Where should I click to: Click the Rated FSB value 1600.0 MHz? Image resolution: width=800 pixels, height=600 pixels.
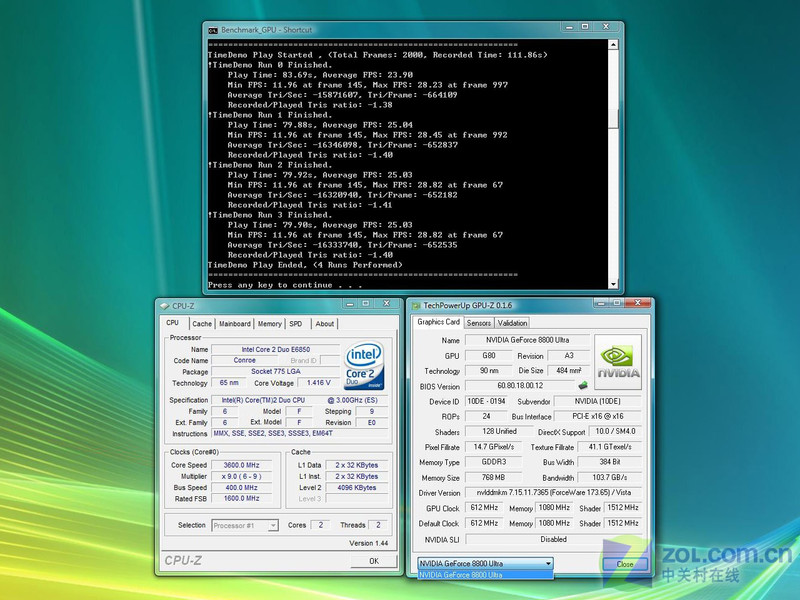click(x=241, y=498)
